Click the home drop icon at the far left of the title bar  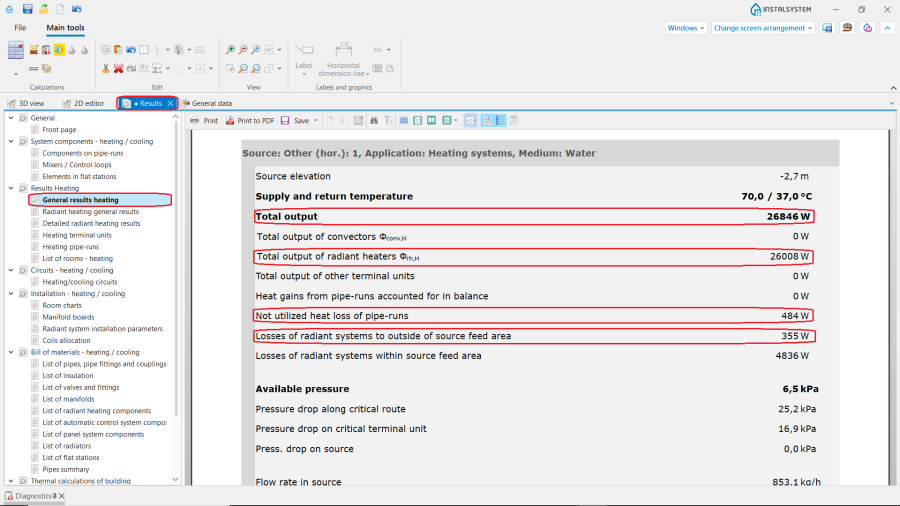coord(10,9)
